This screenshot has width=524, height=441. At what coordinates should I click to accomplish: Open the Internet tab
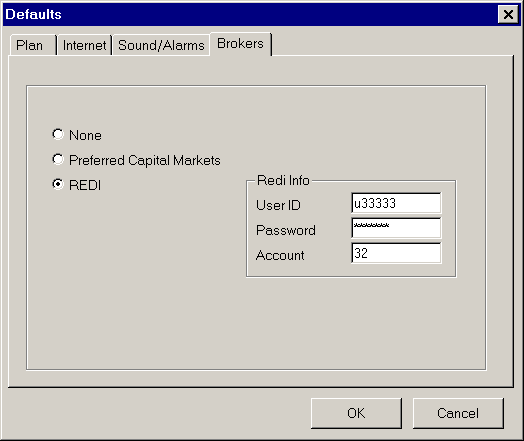pos(84,45)
